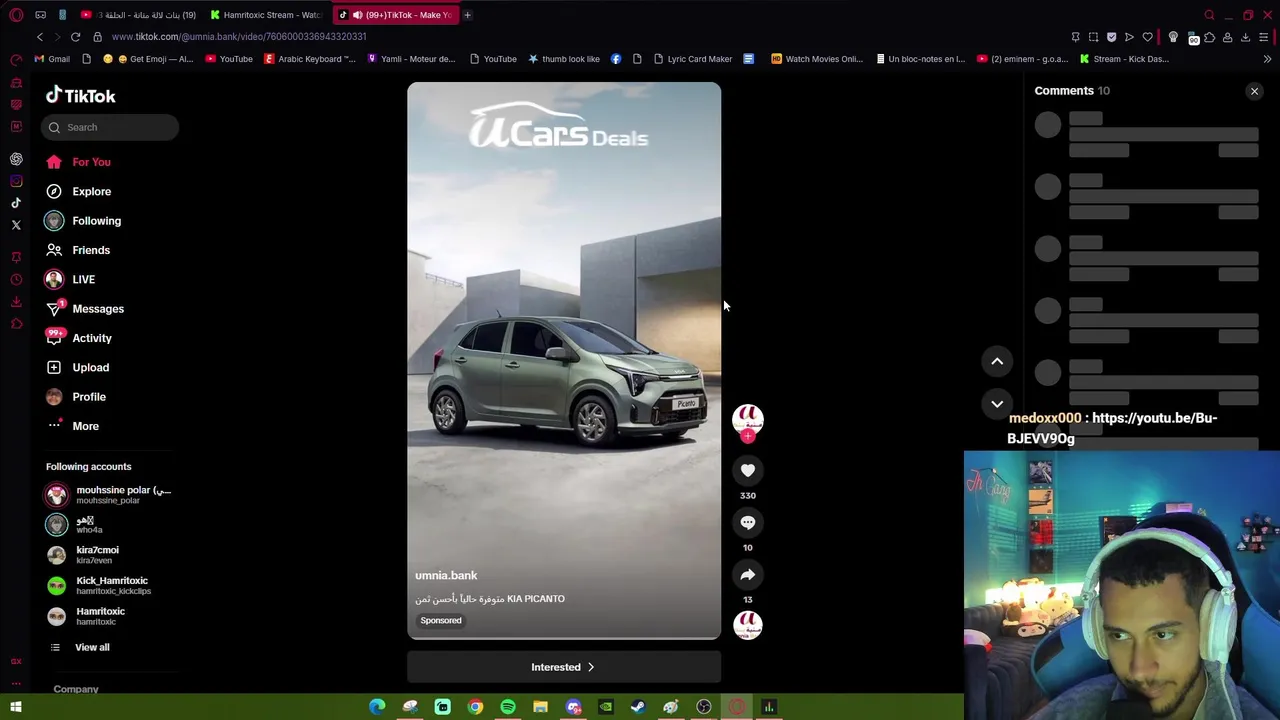Open File Explorer from the taskbar

pos(540,707)
